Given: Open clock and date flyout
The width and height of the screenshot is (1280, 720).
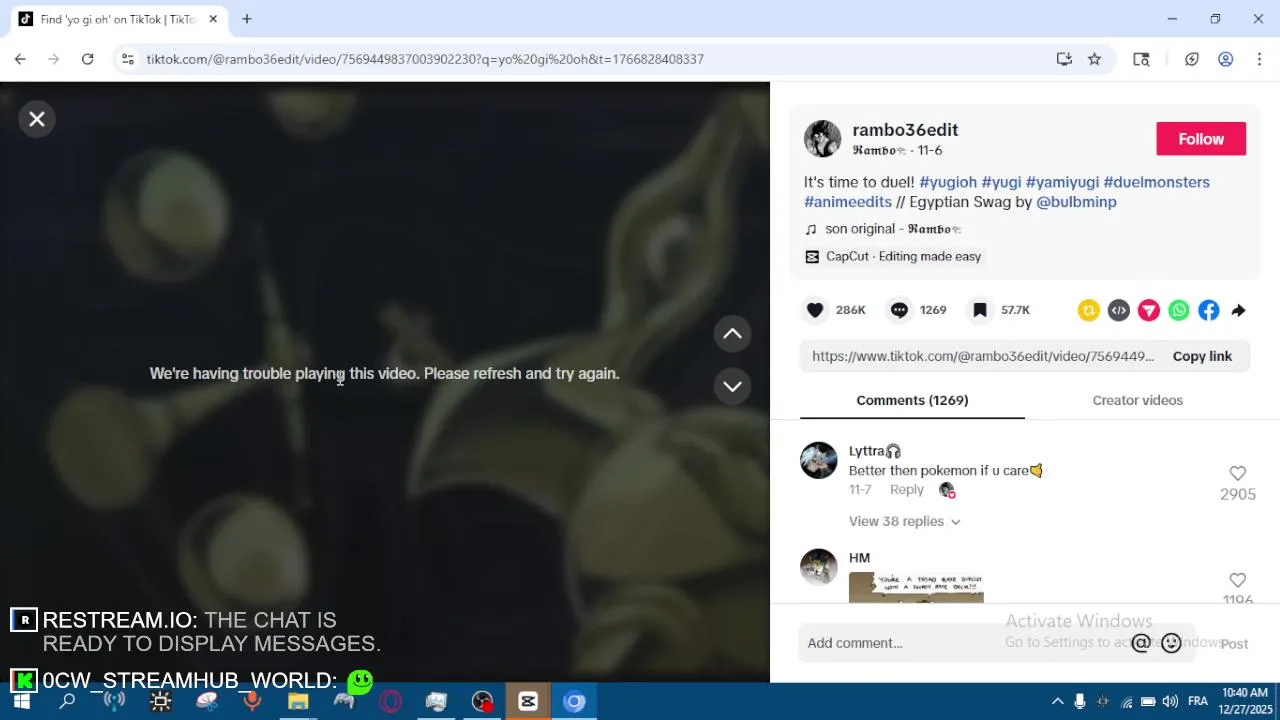Looking at the screenshot, I should pos(1245,701).
